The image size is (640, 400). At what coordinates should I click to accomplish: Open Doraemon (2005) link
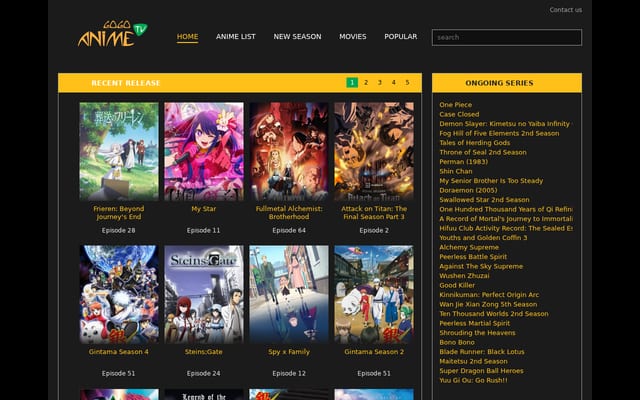pos(468,190)
